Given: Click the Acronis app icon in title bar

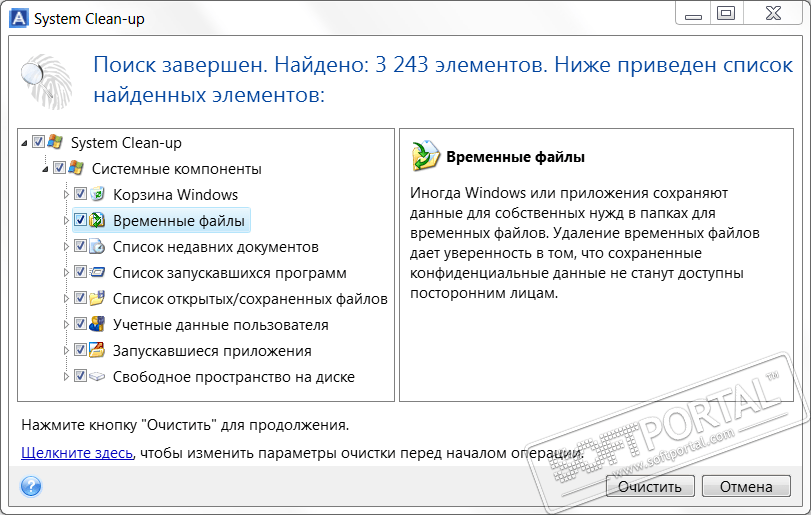Looking at the screenshot, I should pos(19,18).
